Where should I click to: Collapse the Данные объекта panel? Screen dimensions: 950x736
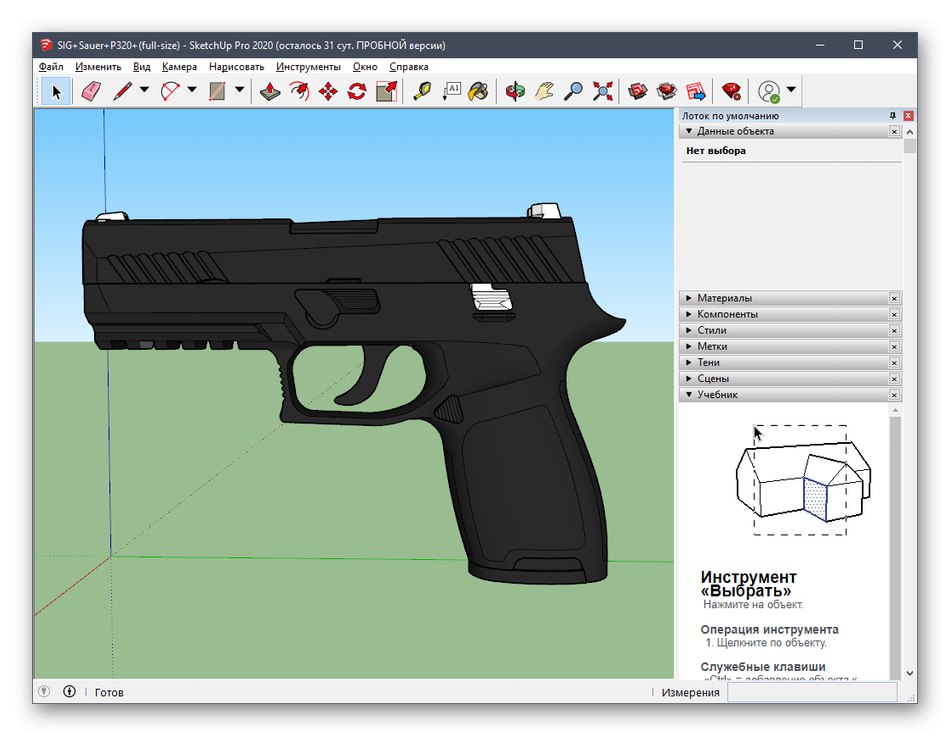689,131
